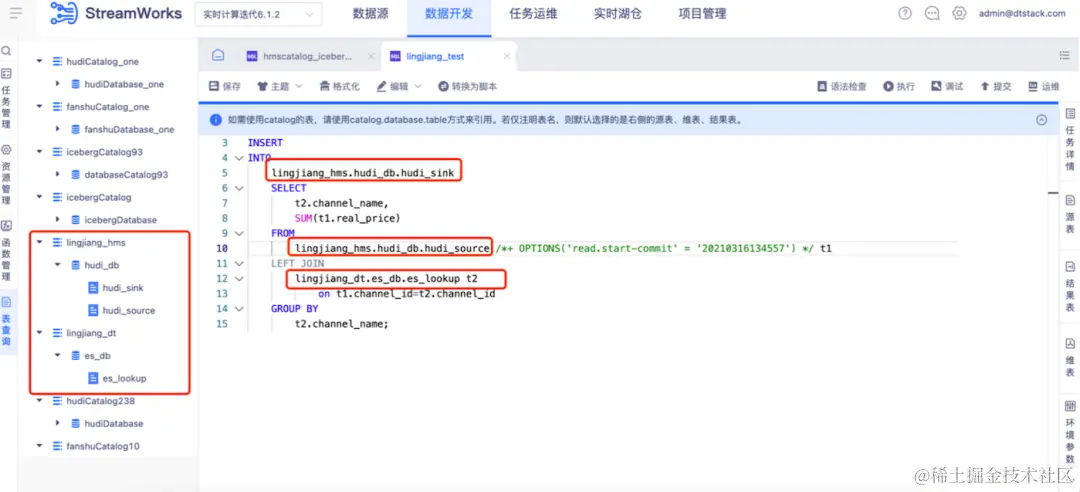Image resolution: width=1080 pixels, height=492 pixels.
Task: Click line number 10 in editor gutter
Action: 221,248
